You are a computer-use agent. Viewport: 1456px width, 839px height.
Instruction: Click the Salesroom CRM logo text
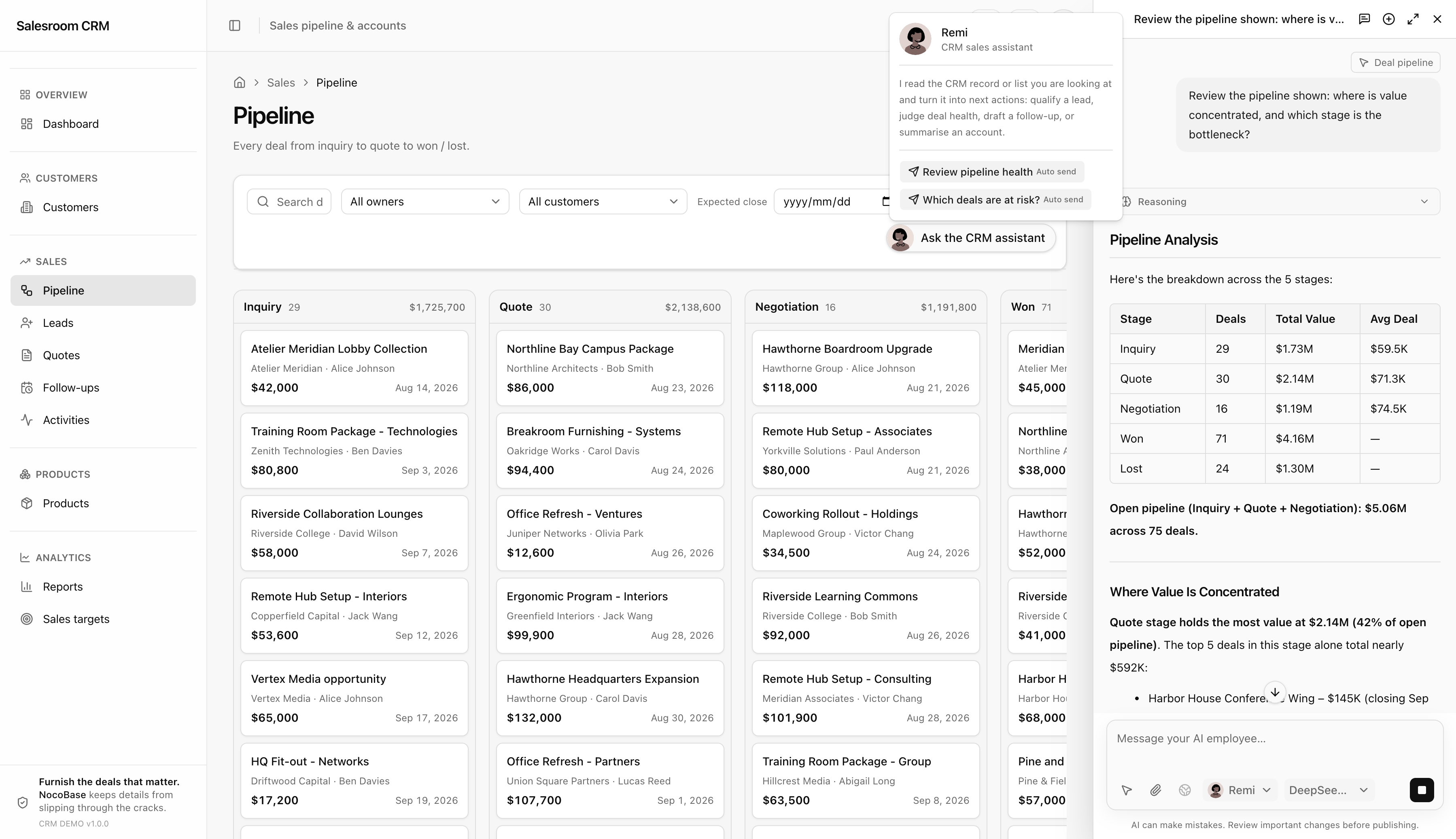click(63, 26)
